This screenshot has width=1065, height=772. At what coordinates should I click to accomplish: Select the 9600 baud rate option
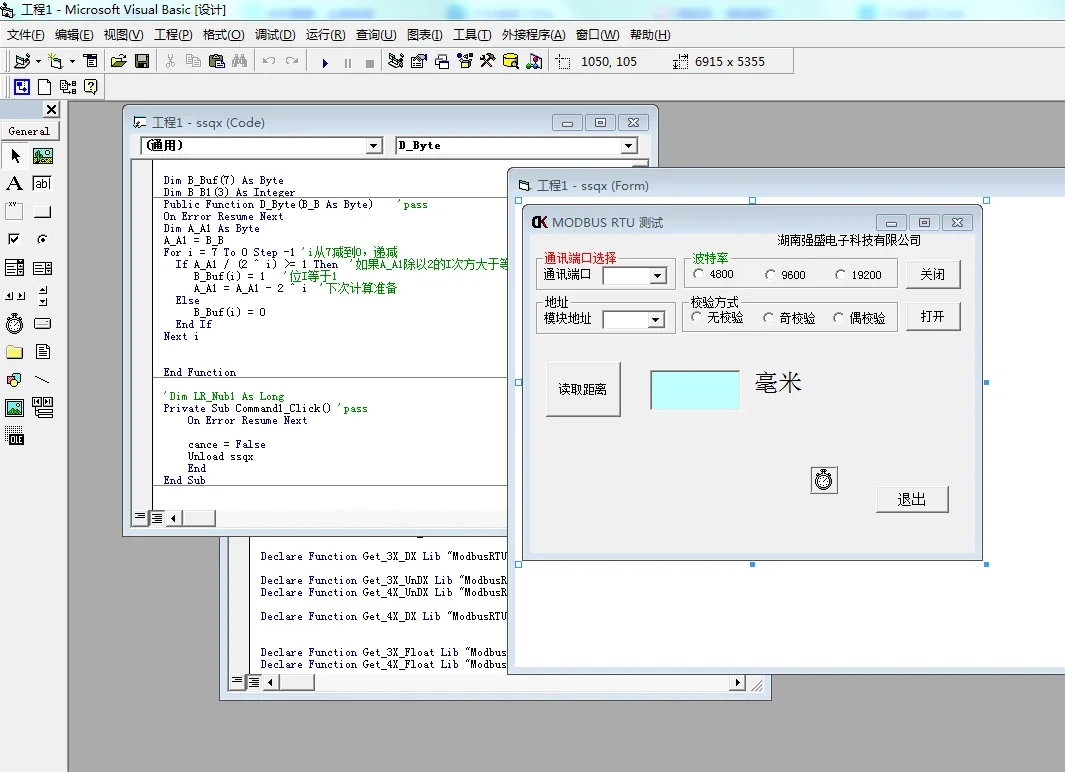(x=785, y=275)
